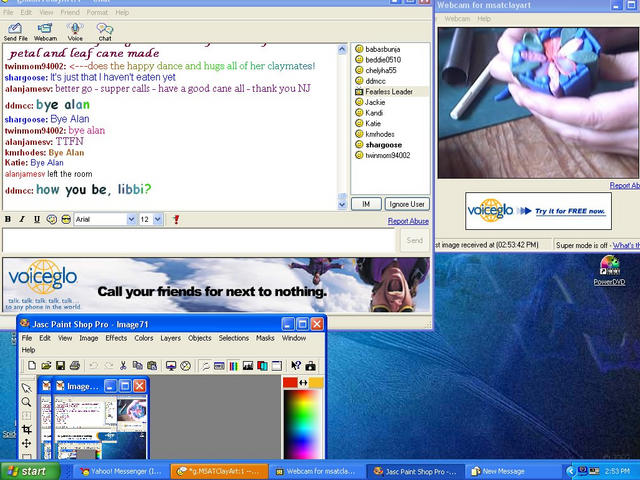This screenshot has height=480, width=640.
Task: Click the IM button
Action: (x=366, y=204)
